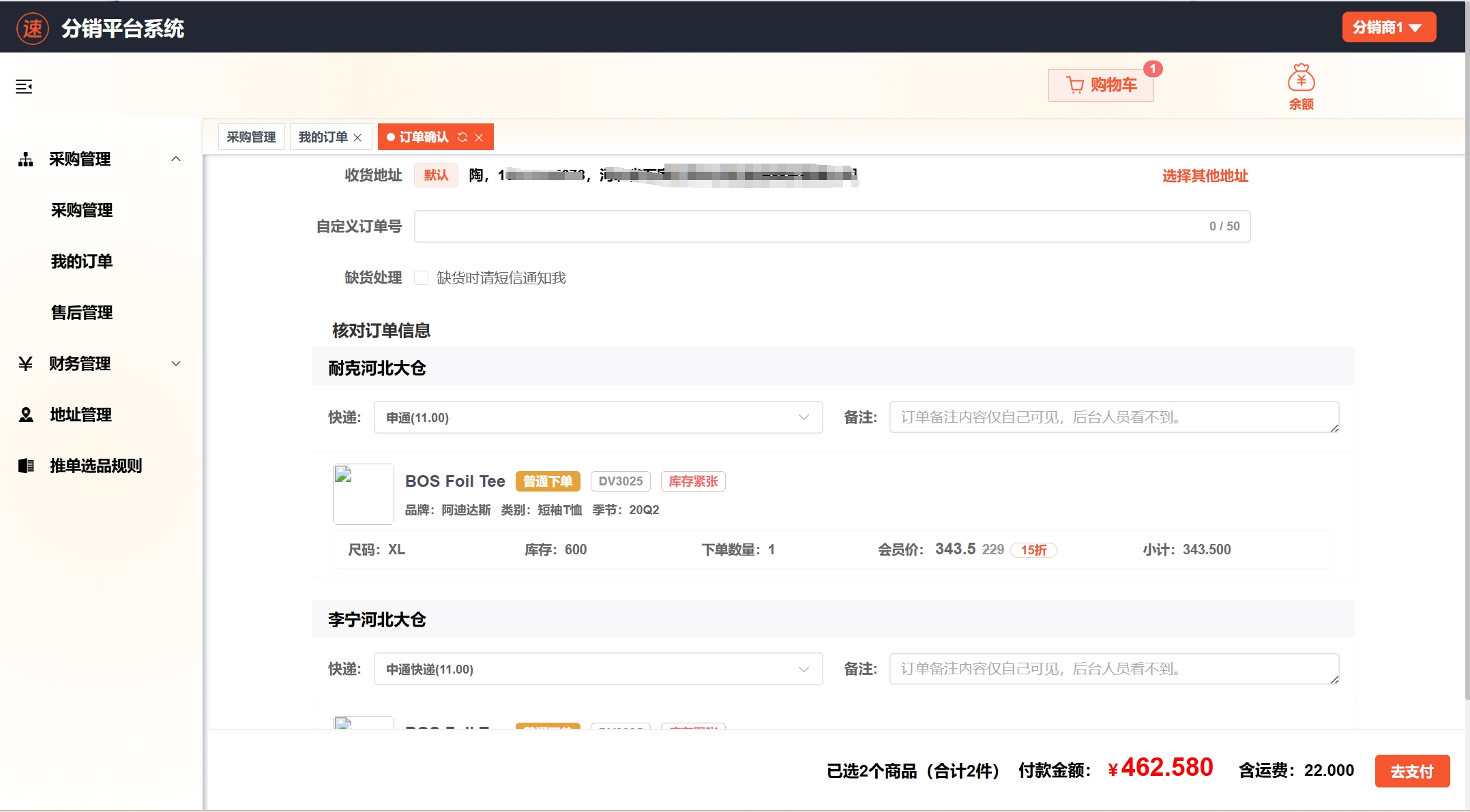Screen dimensions: 1470x812
Task: Go to 售后管理 in sidebar
Action: pos(82,312)
